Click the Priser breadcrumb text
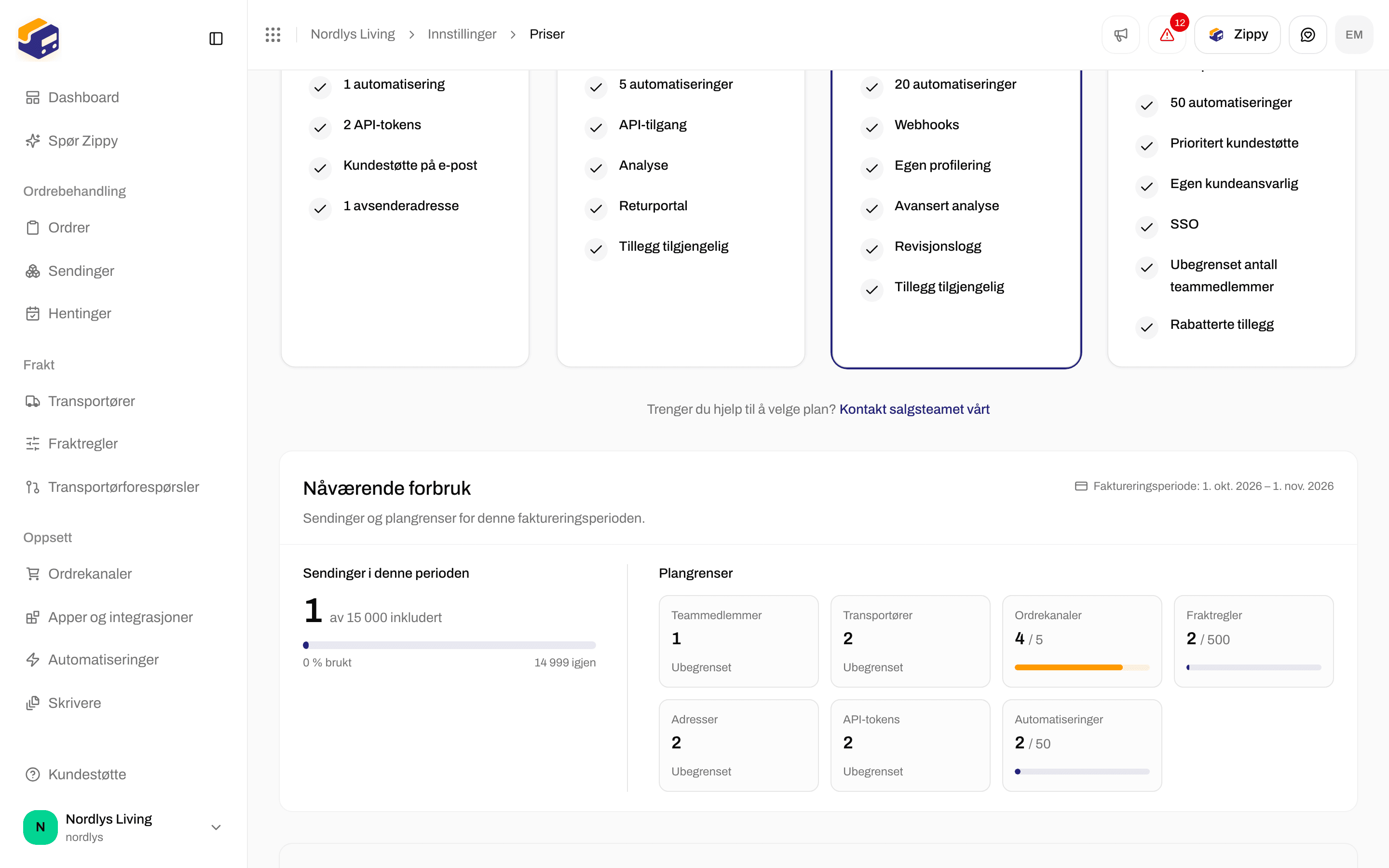The height and width of the screenshot is (868, 1389). [x=547, y=34]
